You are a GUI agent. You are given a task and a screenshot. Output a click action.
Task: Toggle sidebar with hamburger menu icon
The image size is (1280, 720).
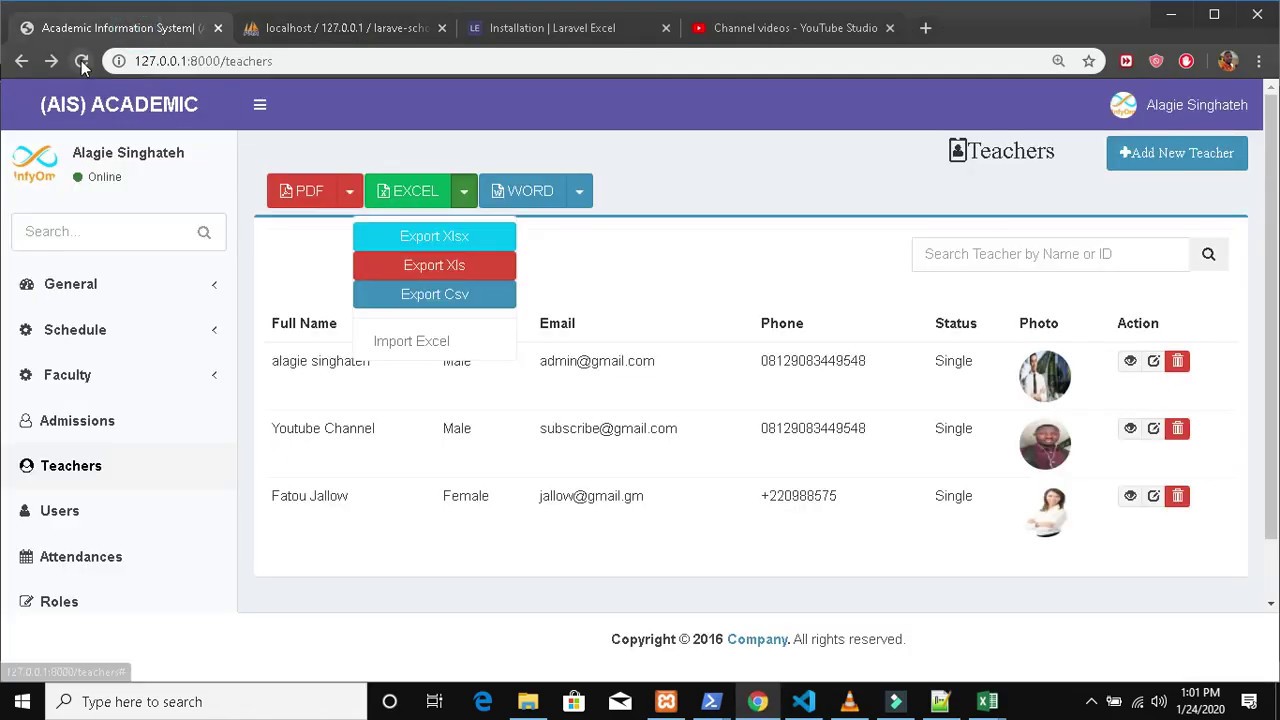[x=260, y=104]
